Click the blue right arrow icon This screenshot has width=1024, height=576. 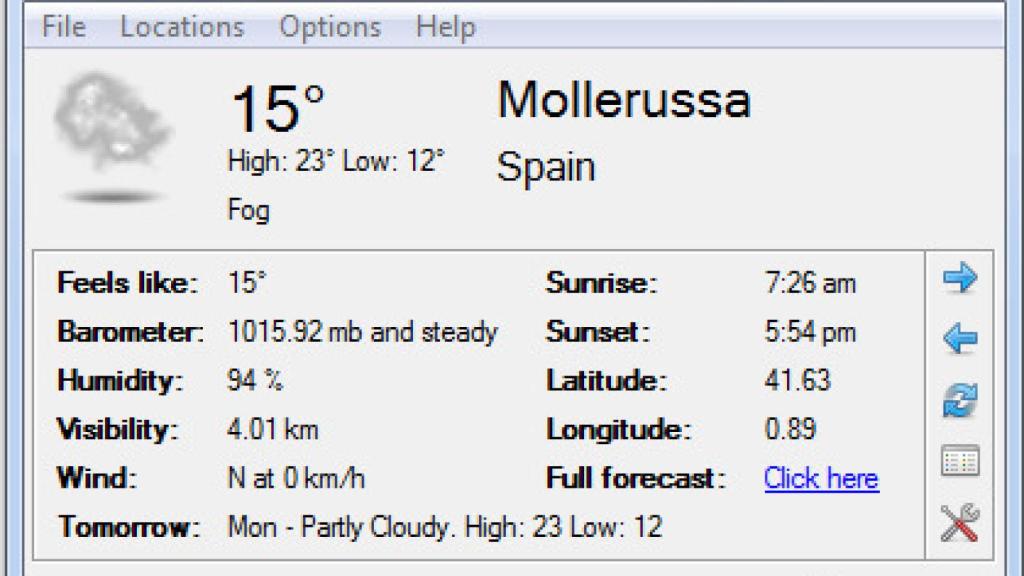960,278
